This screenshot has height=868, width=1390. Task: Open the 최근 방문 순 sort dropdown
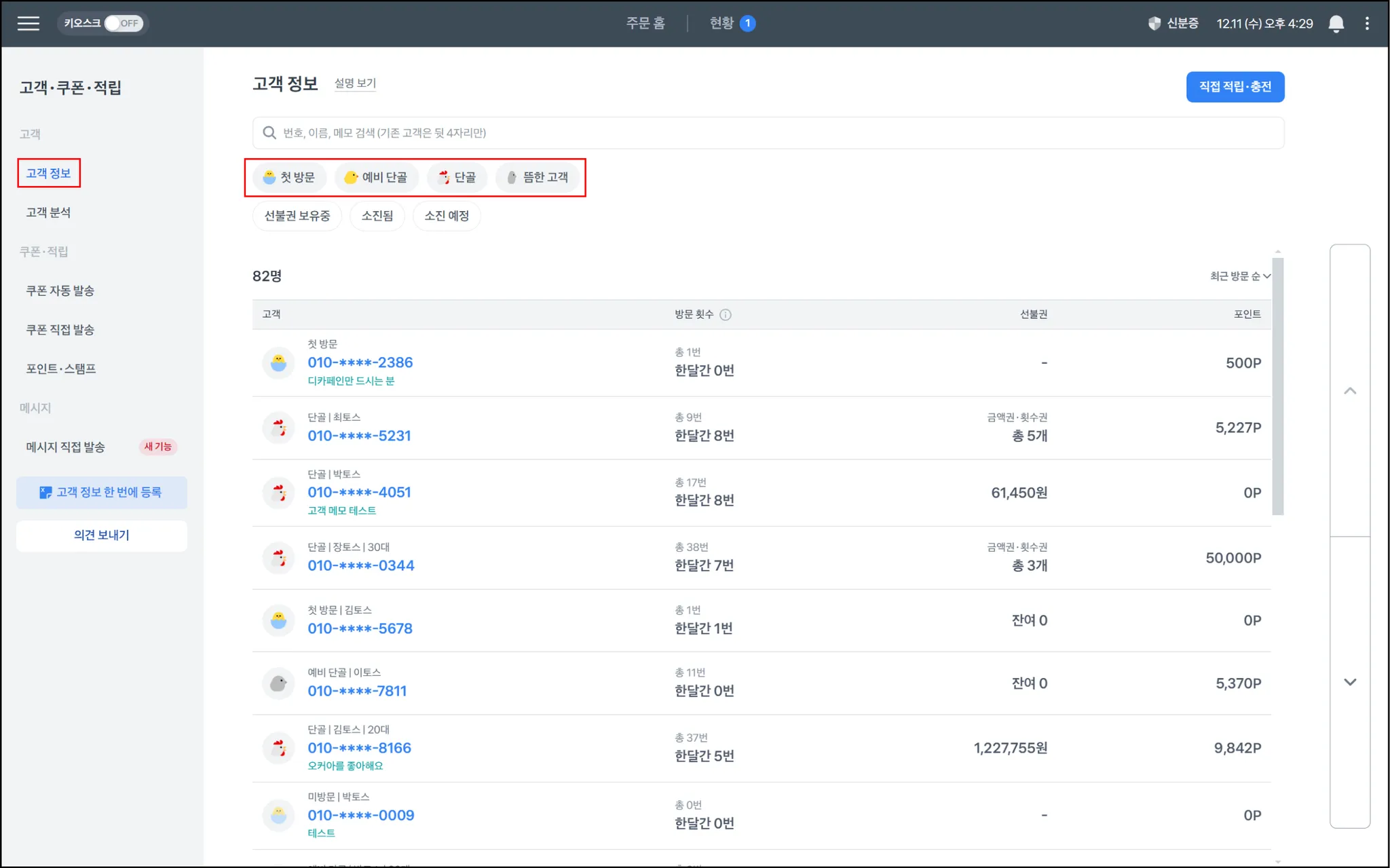tap(1239, 276)
